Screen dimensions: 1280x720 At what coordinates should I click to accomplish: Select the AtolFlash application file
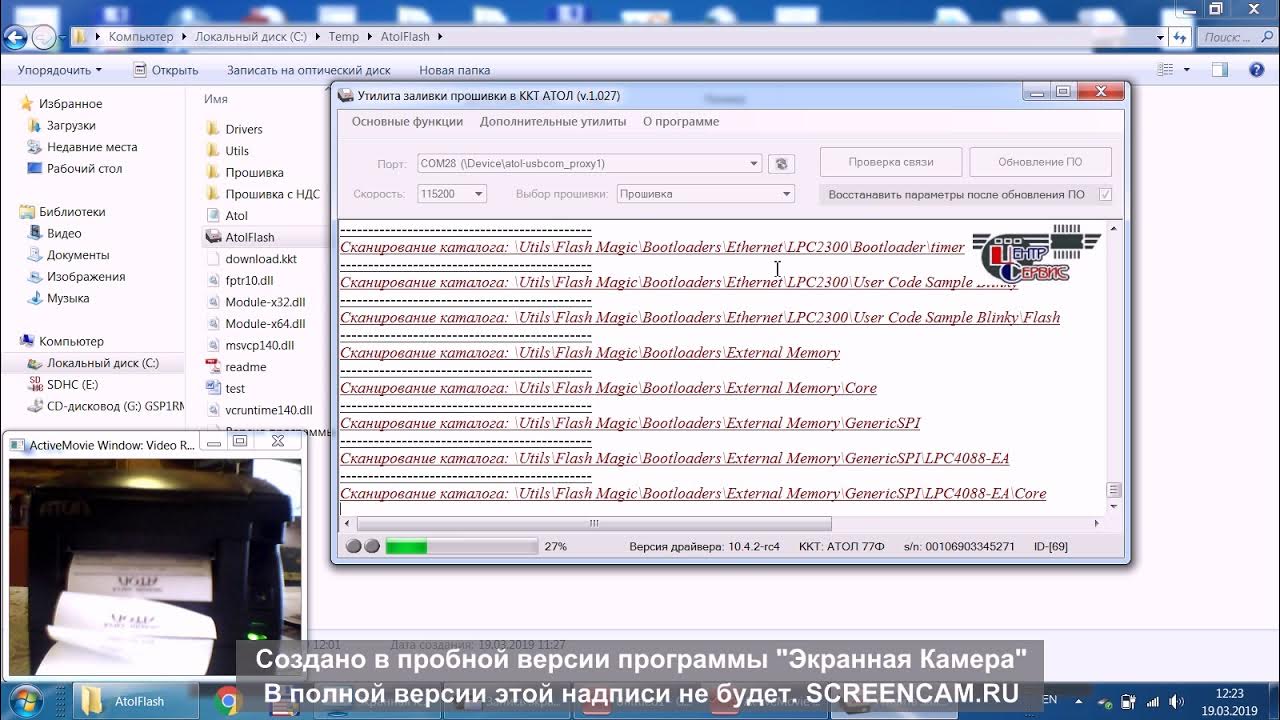249,237
